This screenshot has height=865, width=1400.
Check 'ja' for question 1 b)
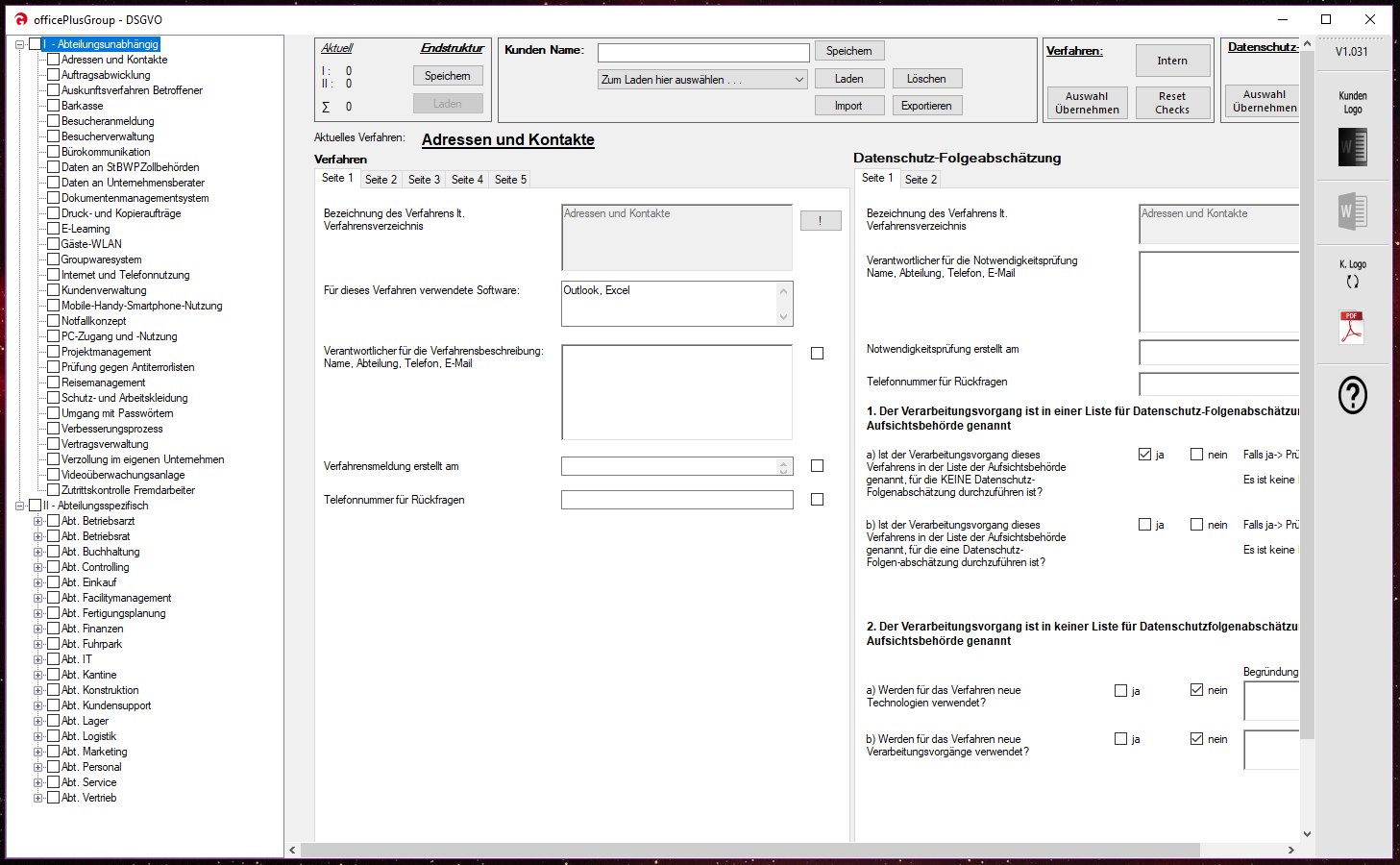[x=1144, y=525]
